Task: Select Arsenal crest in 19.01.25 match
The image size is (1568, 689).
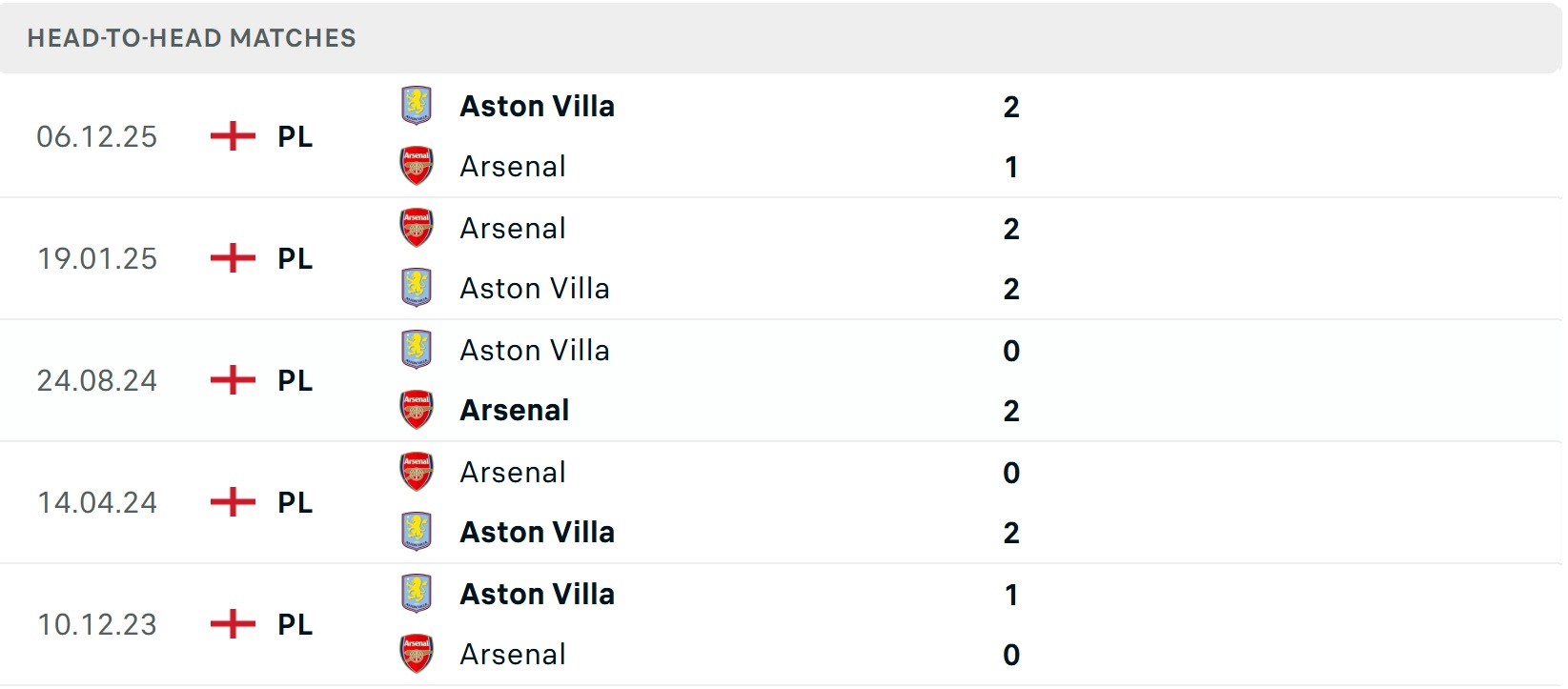Action: [x=417, y=228]
